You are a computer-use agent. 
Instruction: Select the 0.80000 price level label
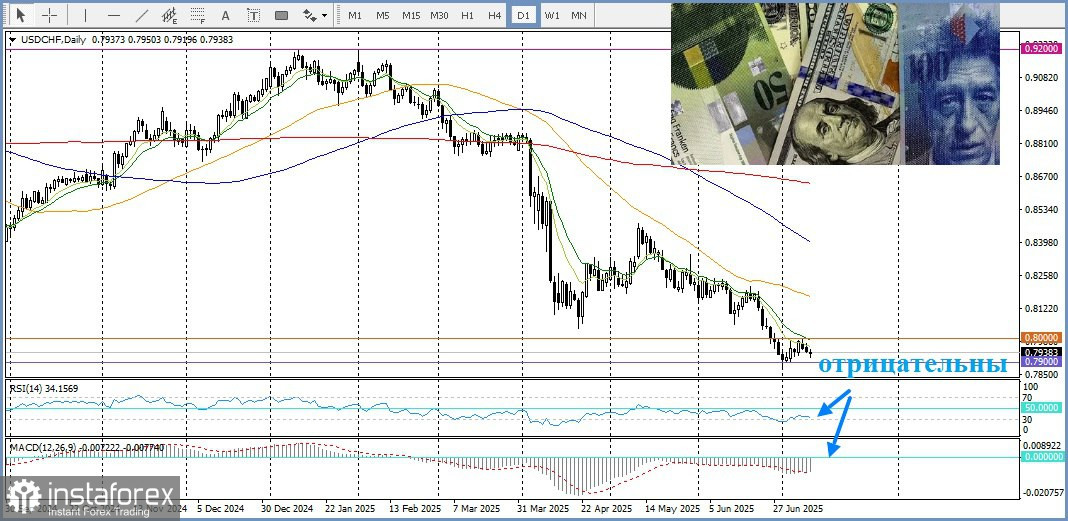click(1041, 338)
